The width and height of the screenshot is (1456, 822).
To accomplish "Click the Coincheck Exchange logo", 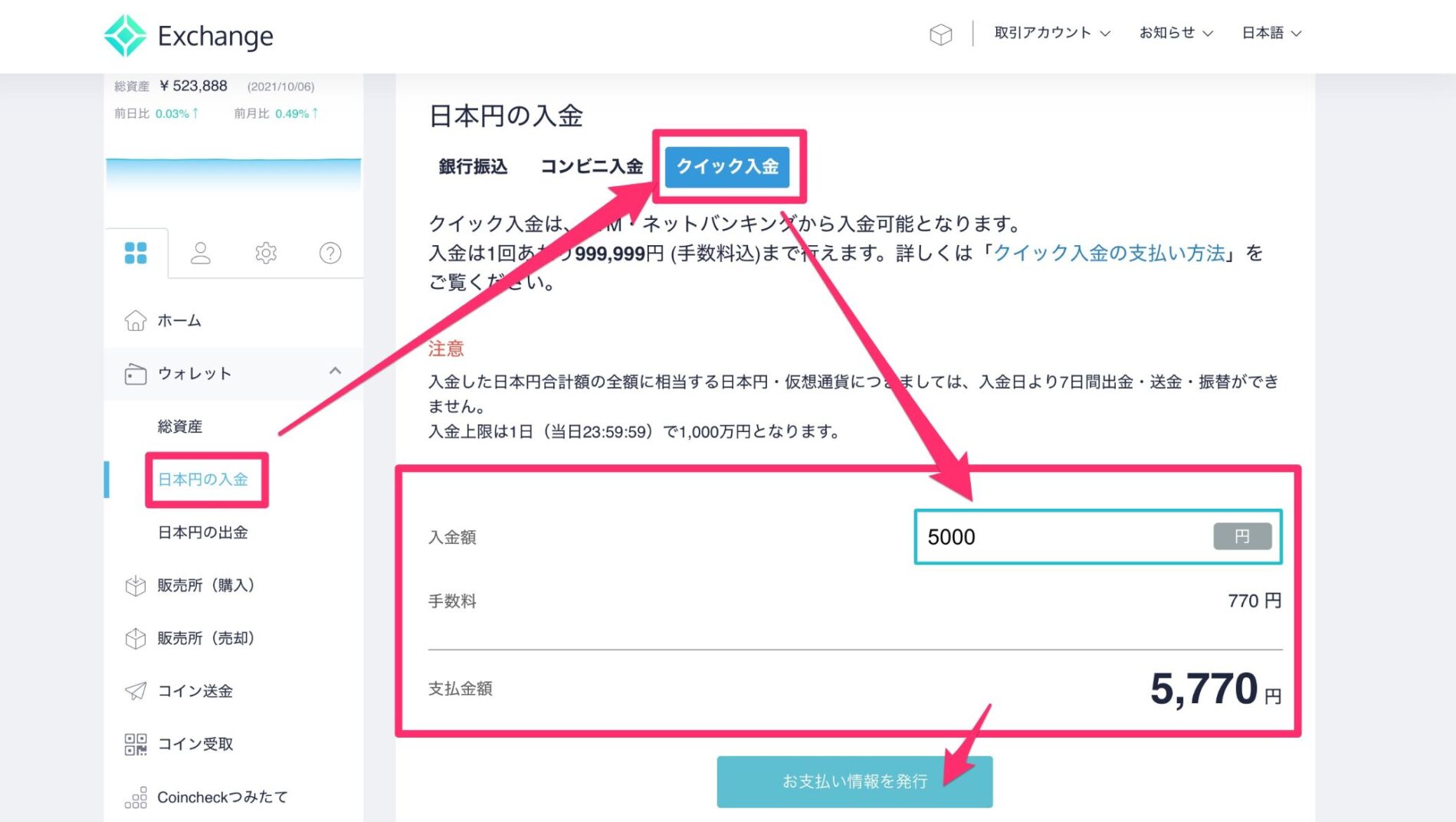I will pyautogui.click(x=189, y=35).
